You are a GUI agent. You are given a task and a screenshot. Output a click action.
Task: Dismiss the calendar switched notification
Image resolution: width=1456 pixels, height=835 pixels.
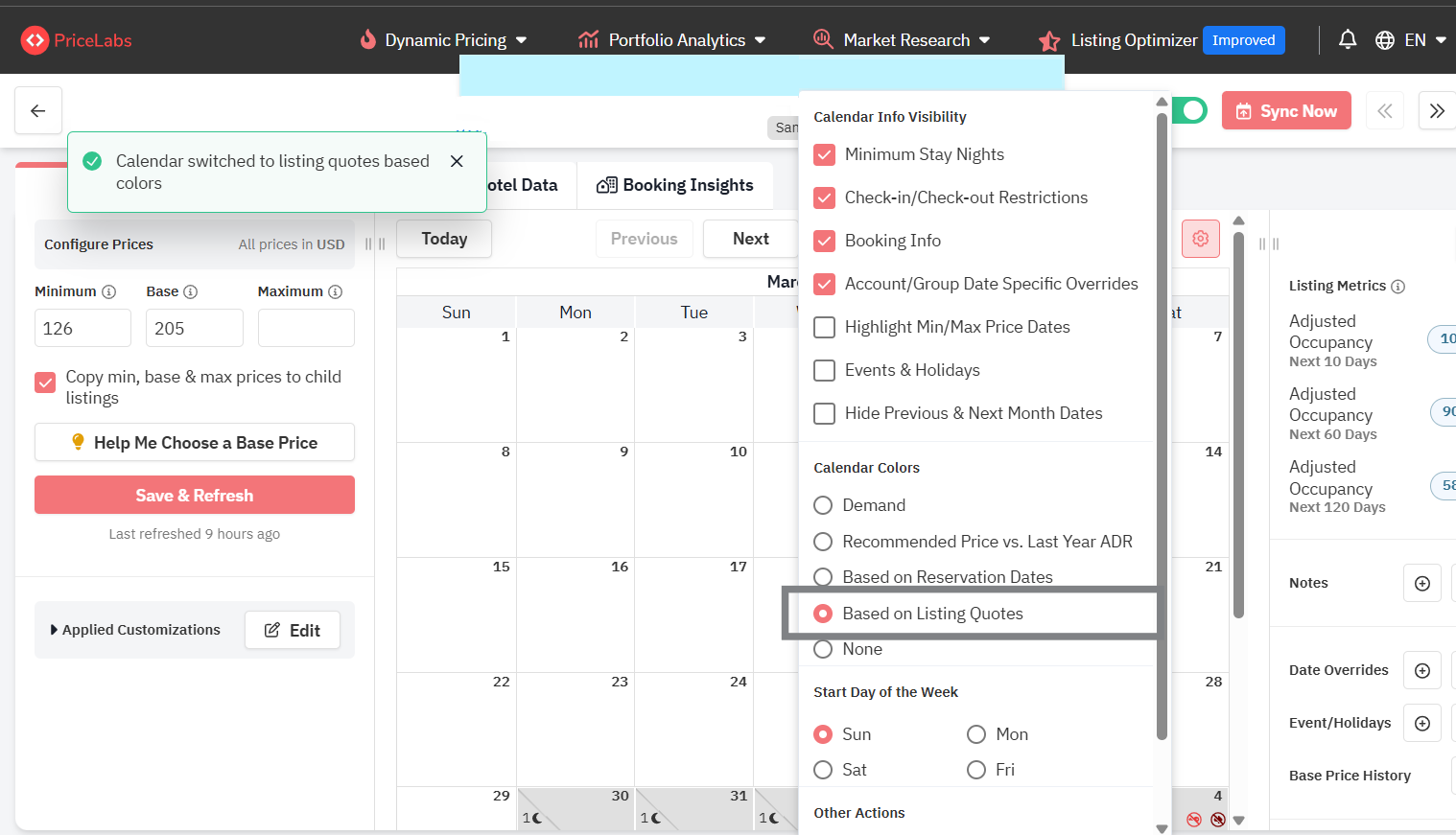point(457,161)
